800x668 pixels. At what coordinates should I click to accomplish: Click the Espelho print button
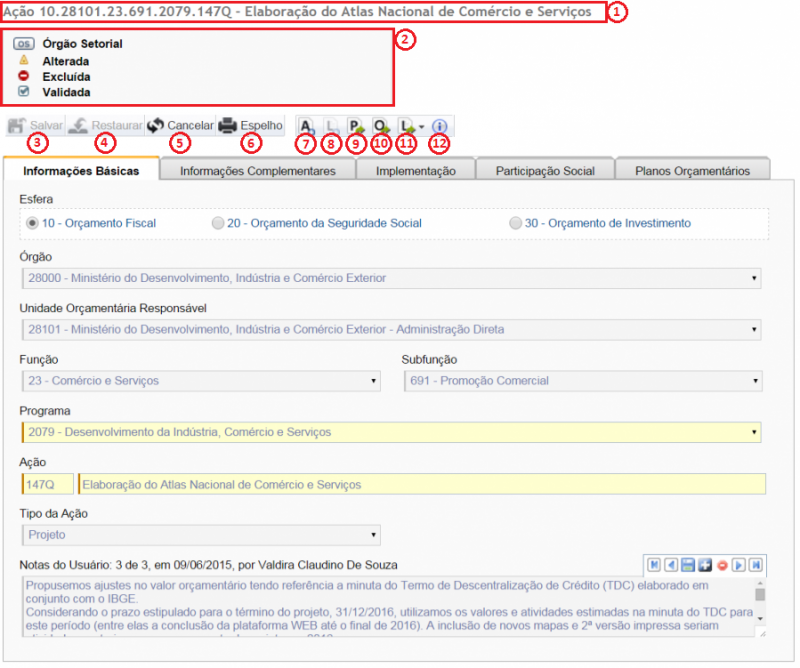tap(251, 126)
